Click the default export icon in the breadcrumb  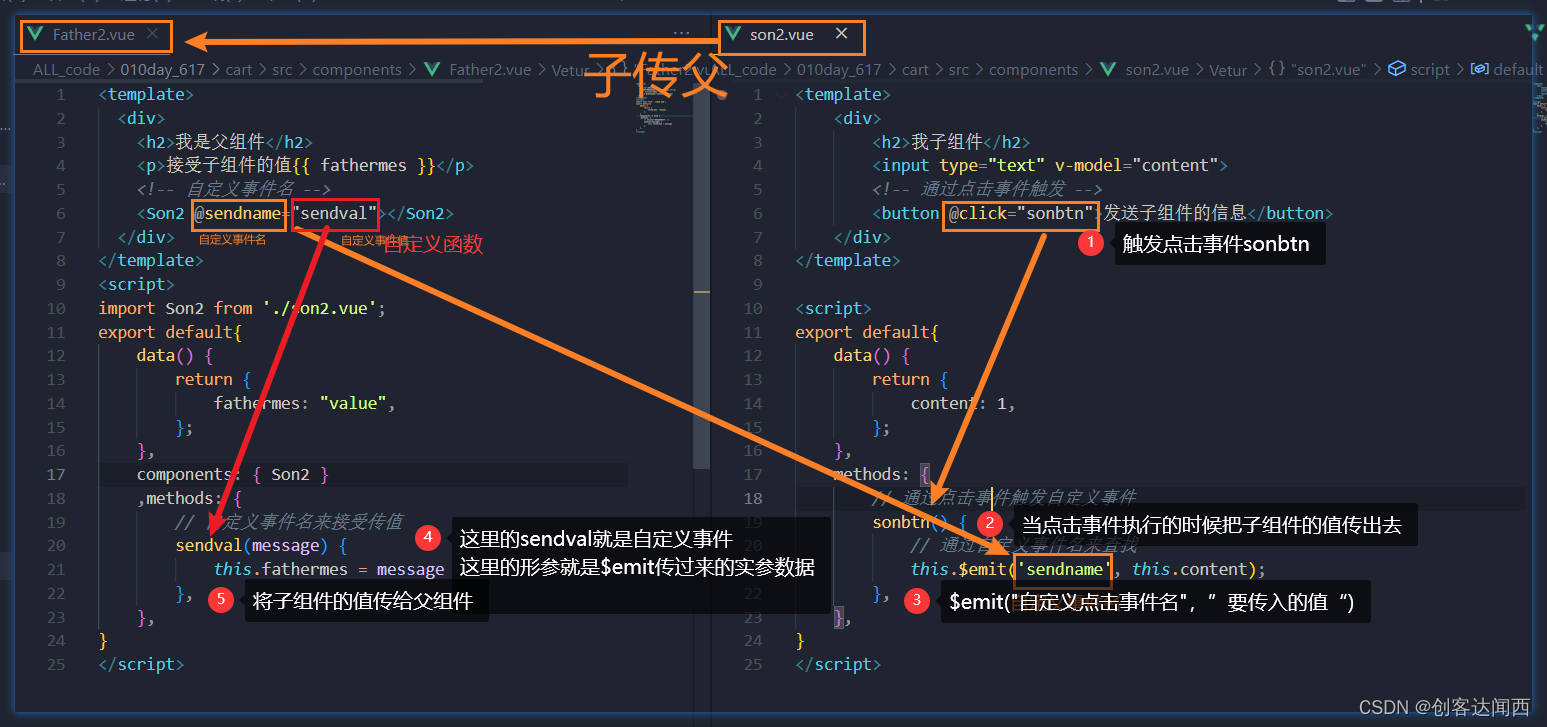pos(1481,69)
